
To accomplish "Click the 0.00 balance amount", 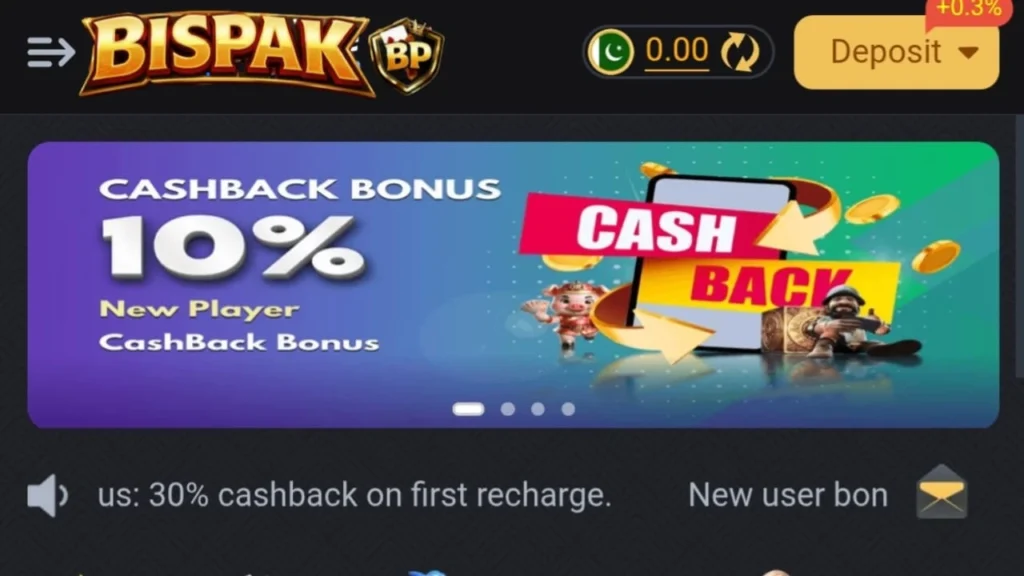I will [x=677, y=51].
